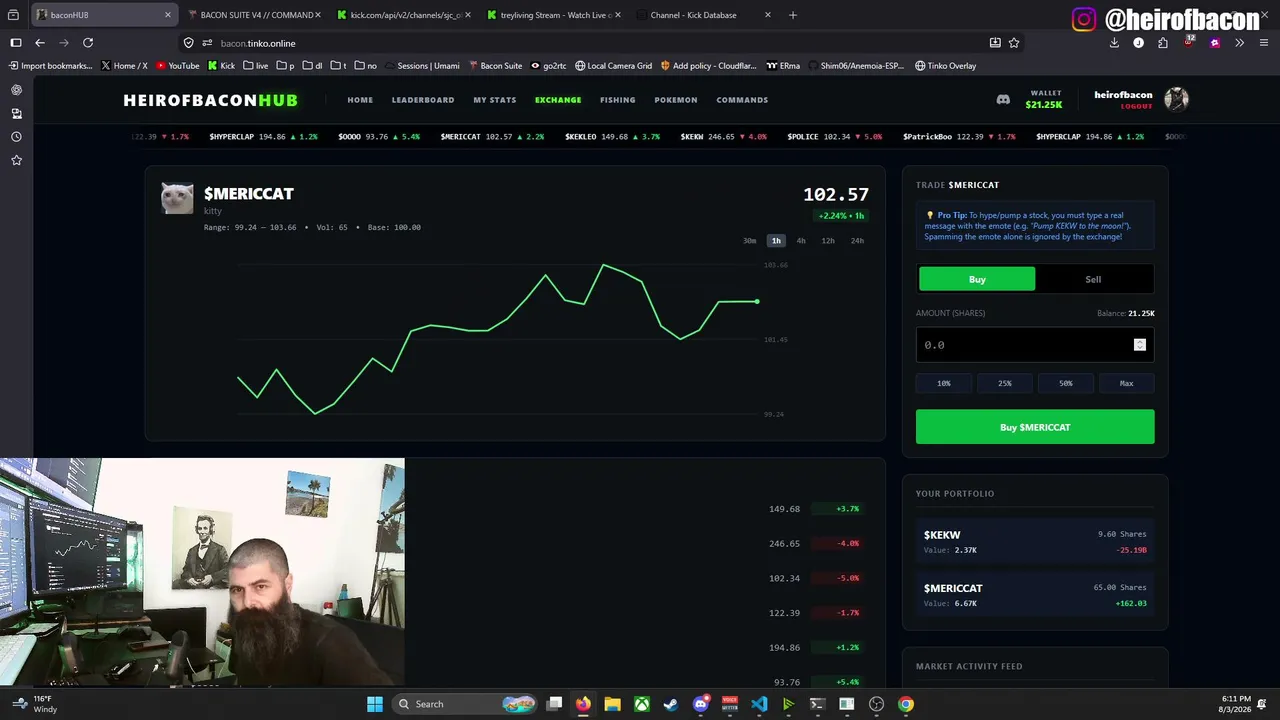Click the $MERICCAT cat emote image
The width and height of the screenshot is (1280, 720).
click(177, 198)
